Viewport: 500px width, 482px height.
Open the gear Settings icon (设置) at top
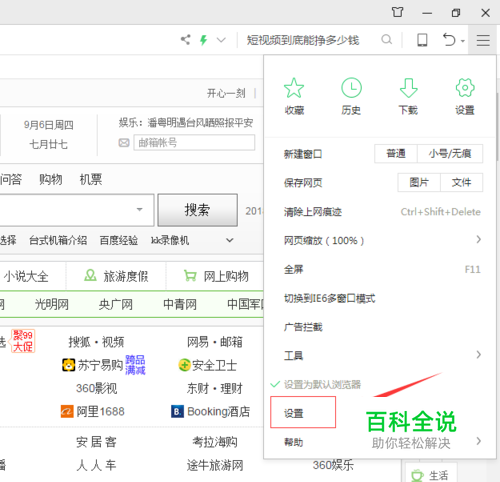[465, 88]
